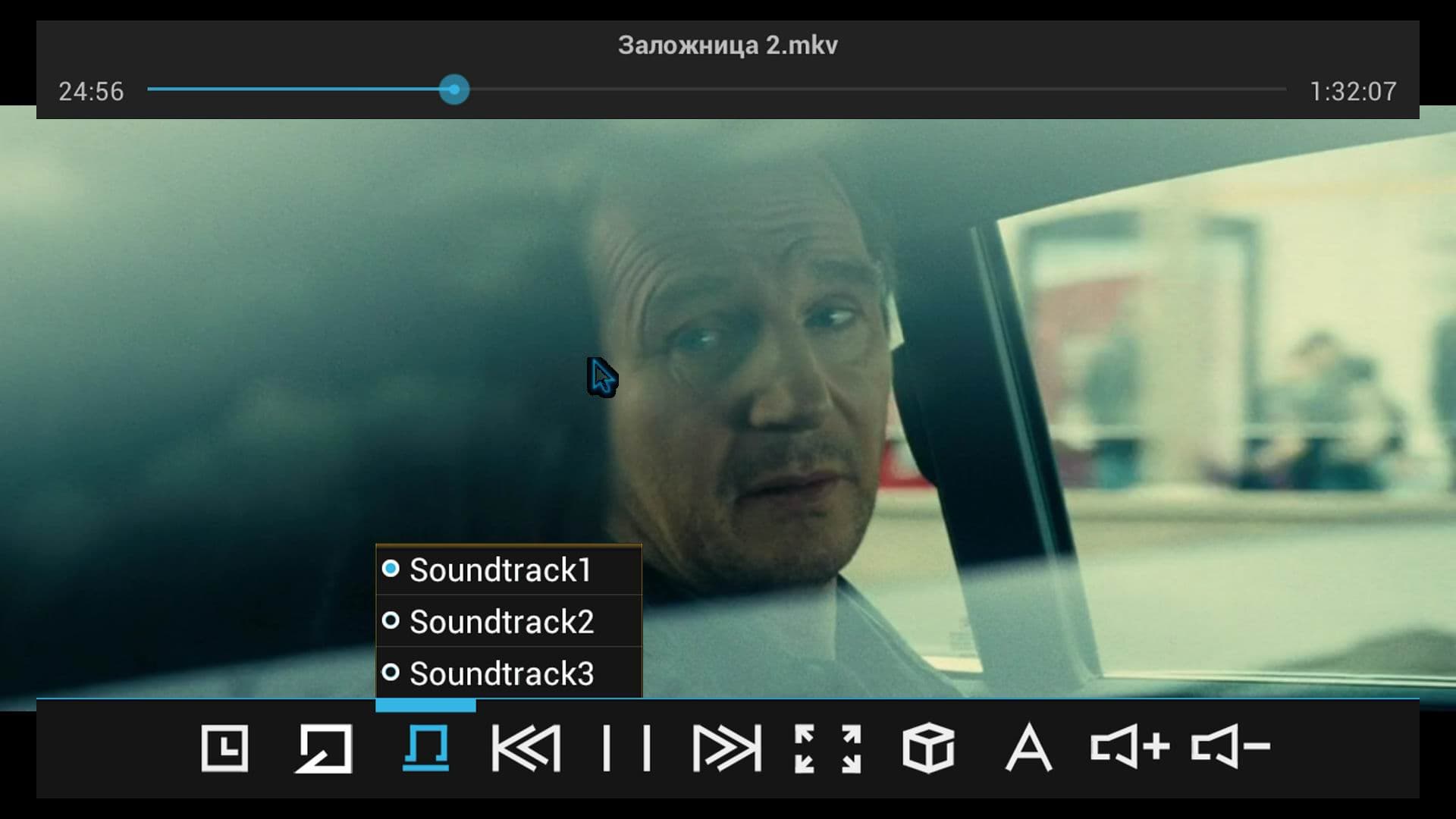Choose Soundtrack2 label in popup menu
1456x819 pixels.
click(x=501, y=622)
